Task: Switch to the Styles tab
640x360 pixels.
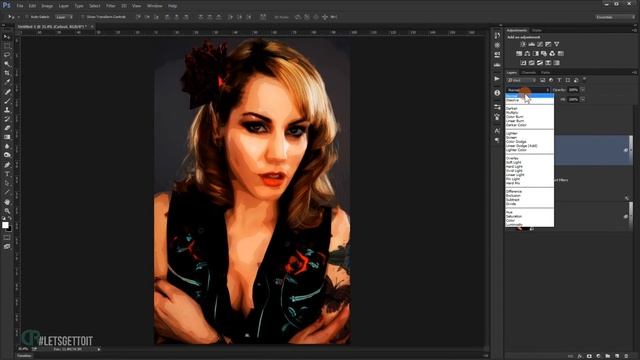Action: coord(536,31)
